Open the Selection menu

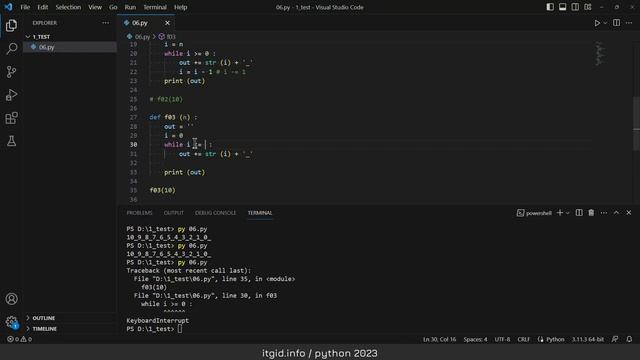pos(68,7)
